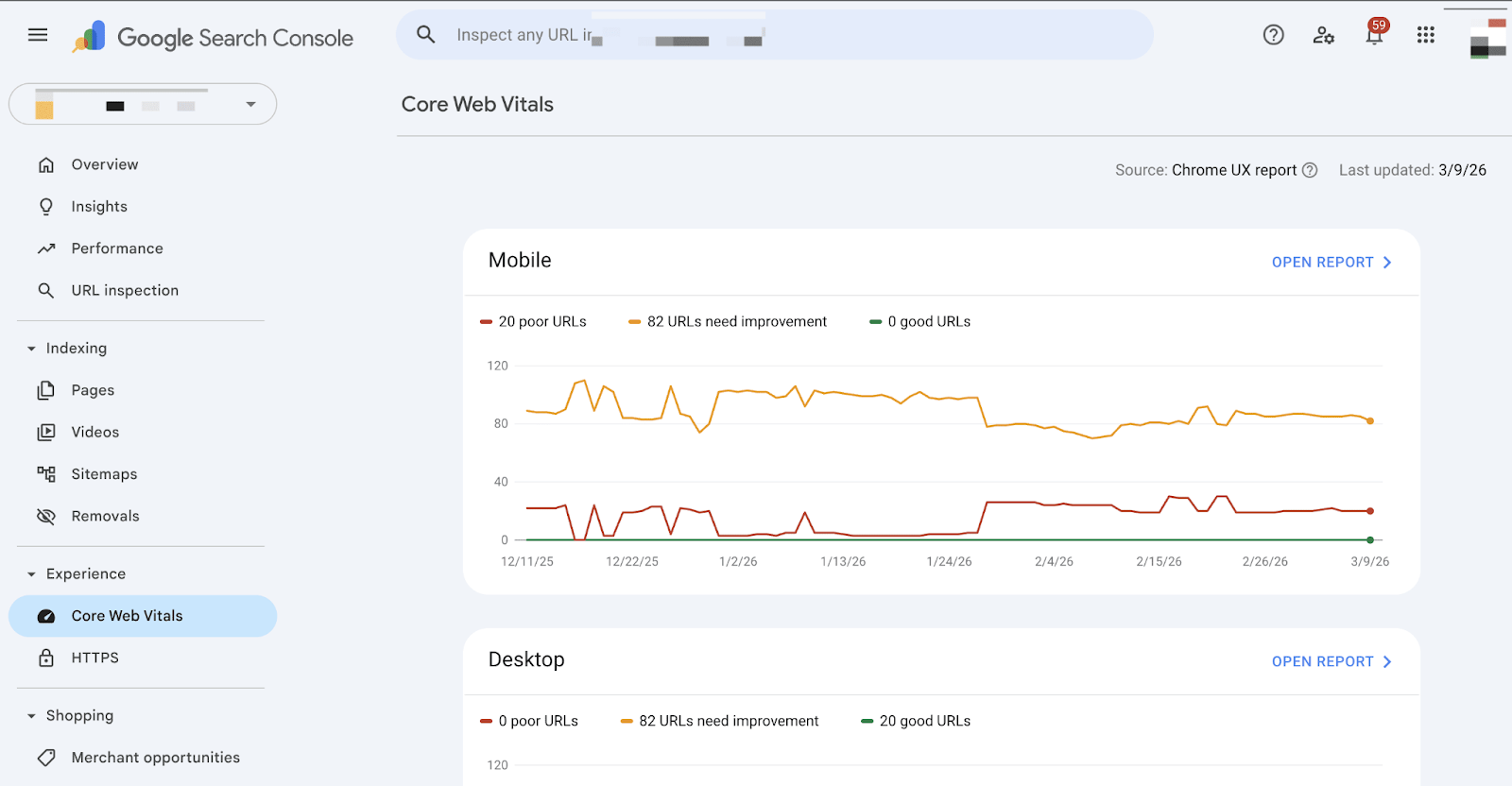Click the Insights lightbulb icon

pos(46,207)
